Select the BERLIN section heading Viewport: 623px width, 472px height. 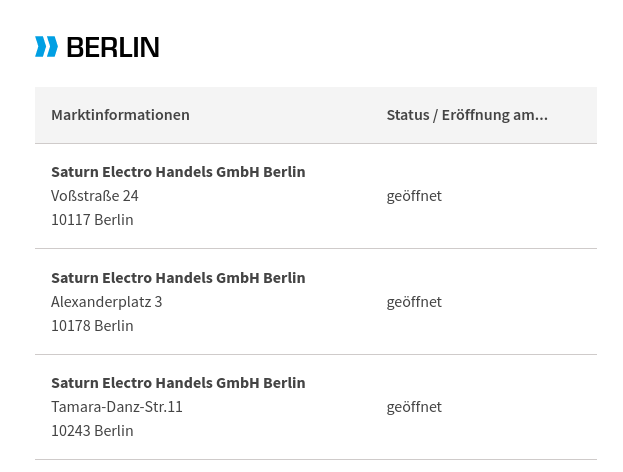[x=113, y=47]
